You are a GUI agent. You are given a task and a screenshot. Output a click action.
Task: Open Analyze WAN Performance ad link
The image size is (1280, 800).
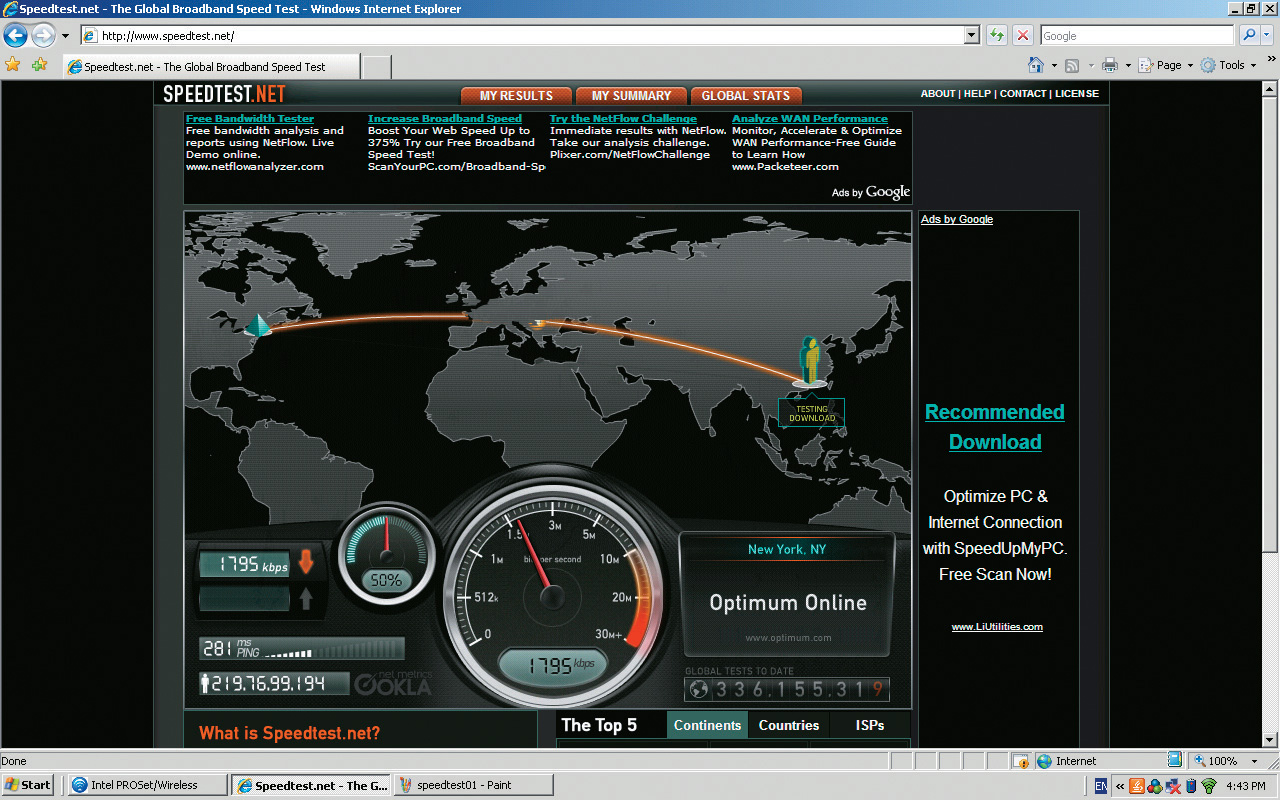[810, 118]
